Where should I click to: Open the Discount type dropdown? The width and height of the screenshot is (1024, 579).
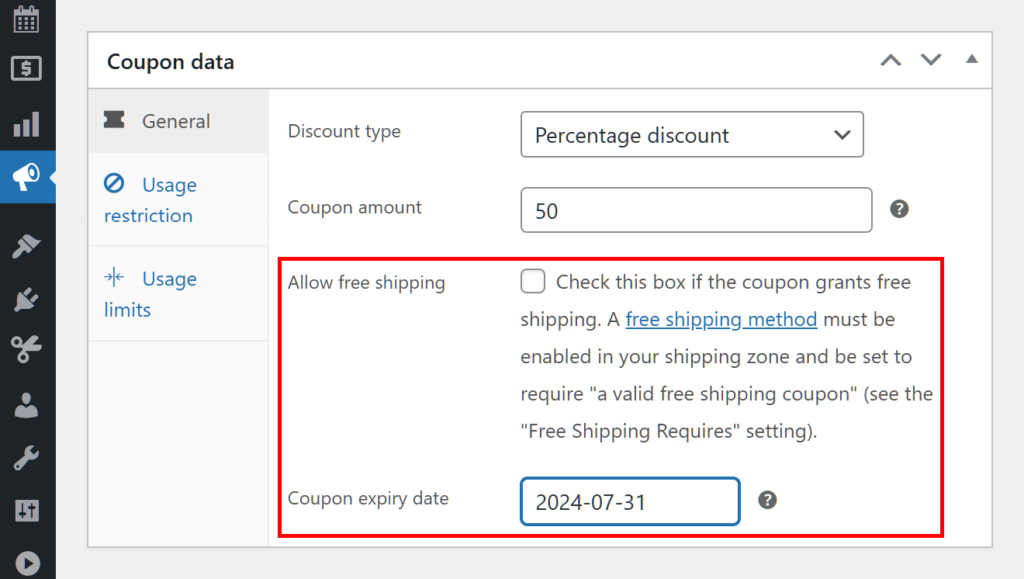[x=691, y=135]
